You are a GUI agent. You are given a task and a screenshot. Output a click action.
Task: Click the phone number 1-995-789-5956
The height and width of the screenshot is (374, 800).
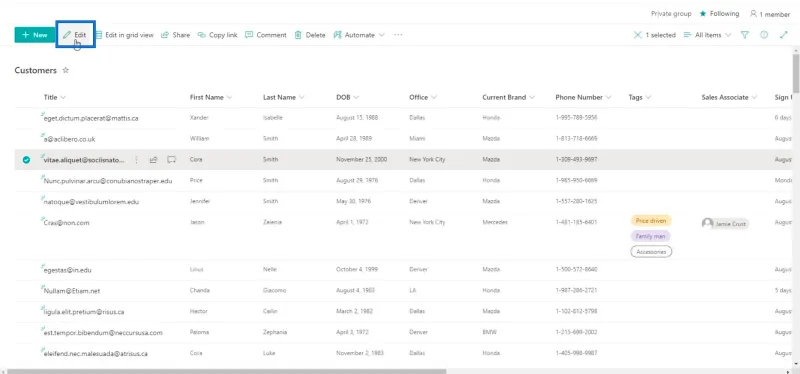tap(576, 118)
